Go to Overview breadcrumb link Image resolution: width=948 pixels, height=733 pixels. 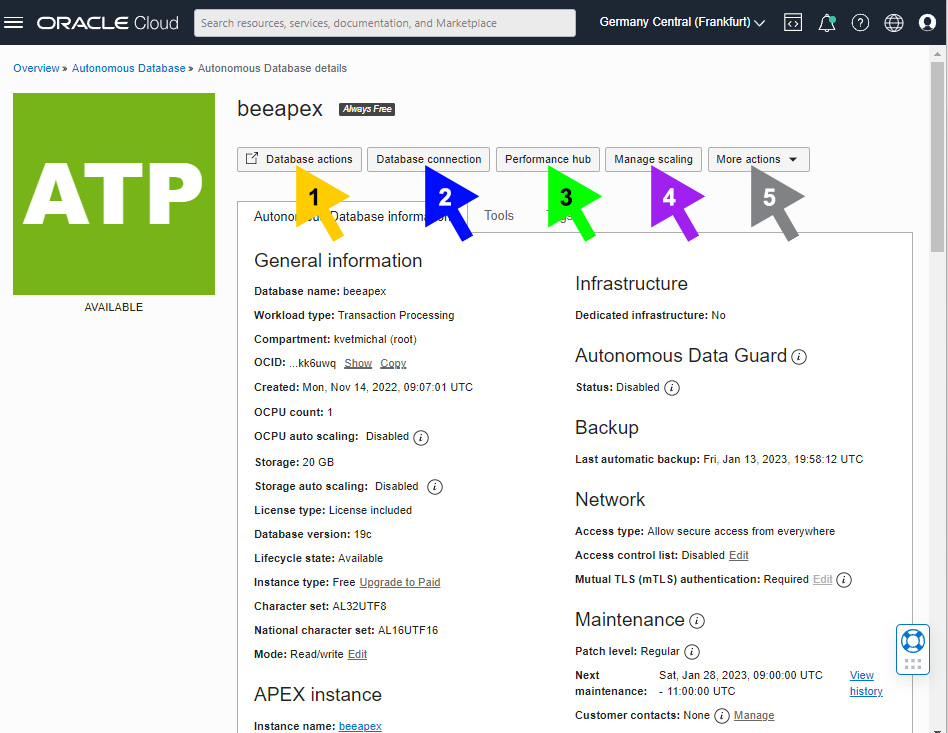point(36,68)
